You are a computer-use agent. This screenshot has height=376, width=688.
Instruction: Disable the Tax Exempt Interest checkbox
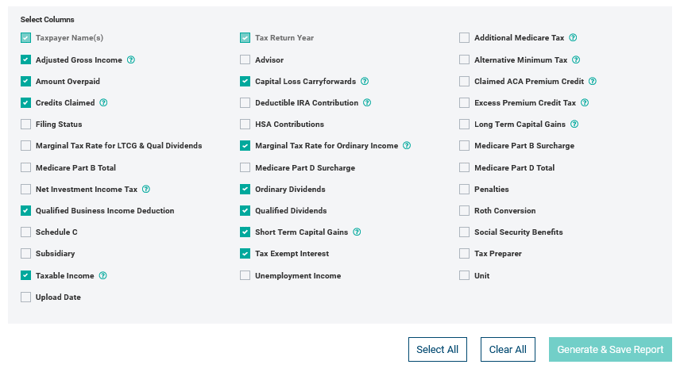tap(245, 254)
